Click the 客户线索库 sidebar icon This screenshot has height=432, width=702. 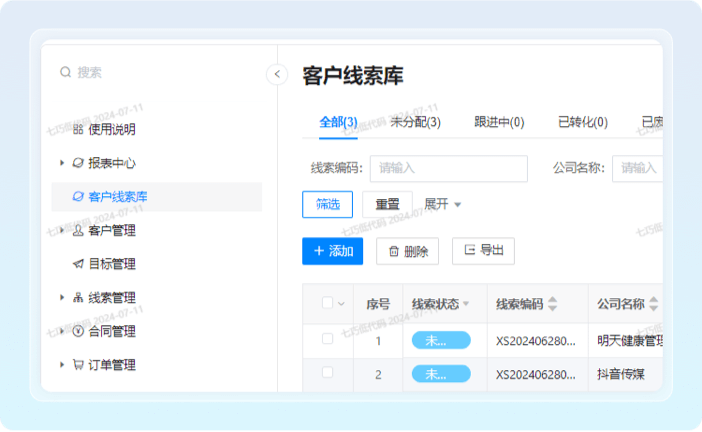point(78,197)
